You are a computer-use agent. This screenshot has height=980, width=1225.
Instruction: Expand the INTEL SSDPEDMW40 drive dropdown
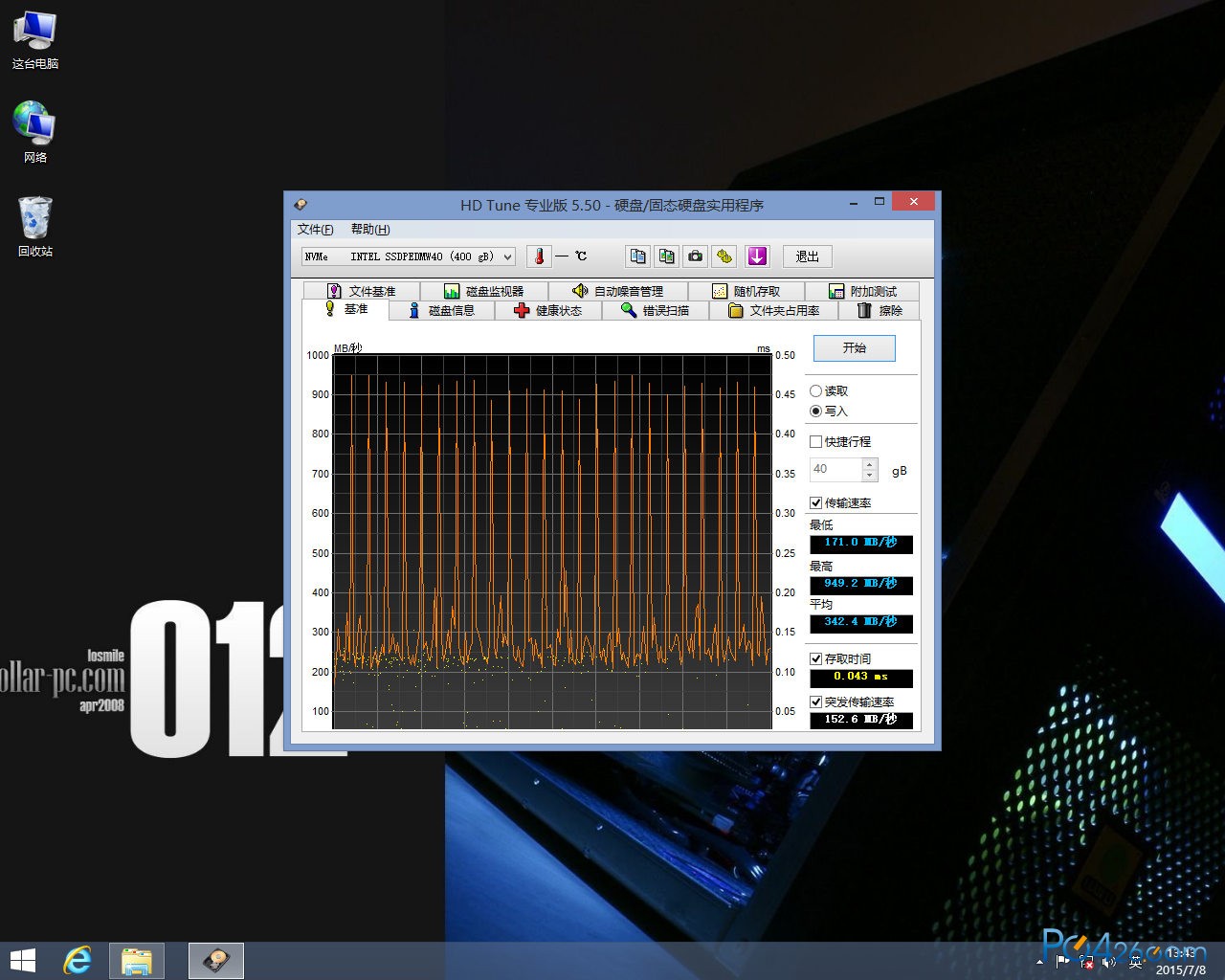coord(507,256)
